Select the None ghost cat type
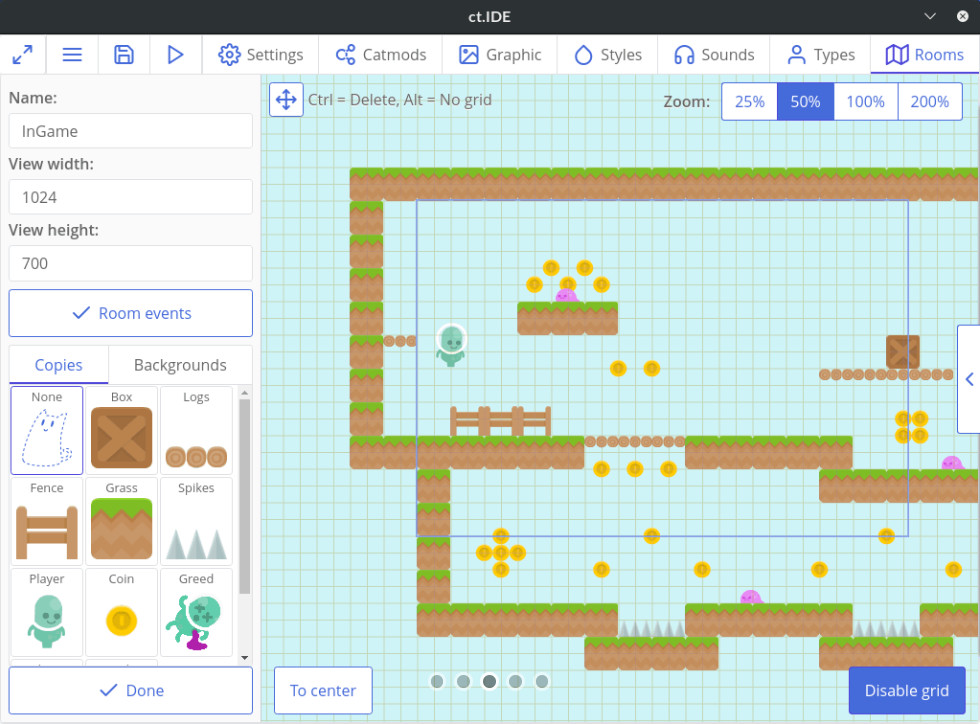980x724 pixels. (x=47, y=430)
